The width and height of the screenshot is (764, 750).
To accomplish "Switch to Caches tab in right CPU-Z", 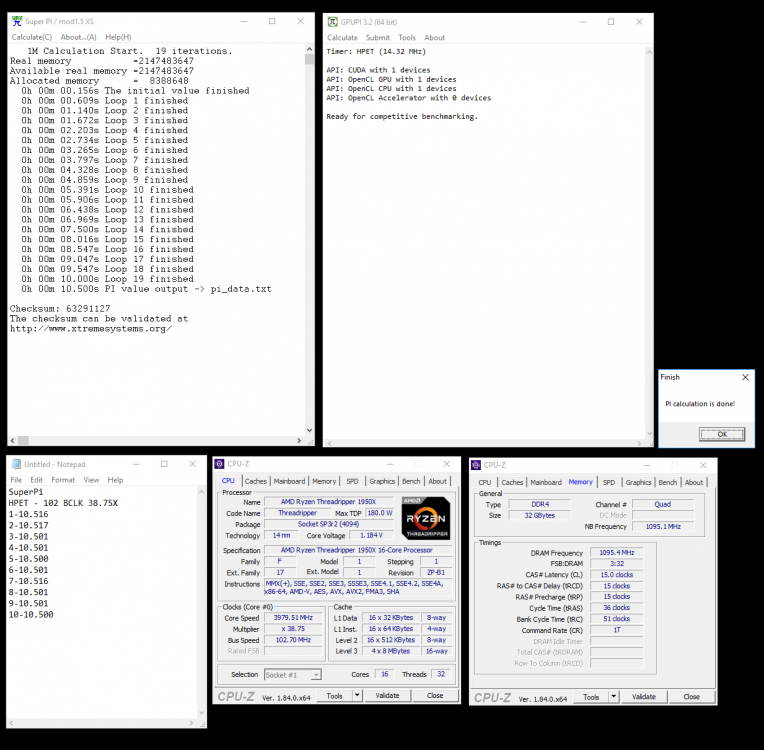I will point(512,482).
